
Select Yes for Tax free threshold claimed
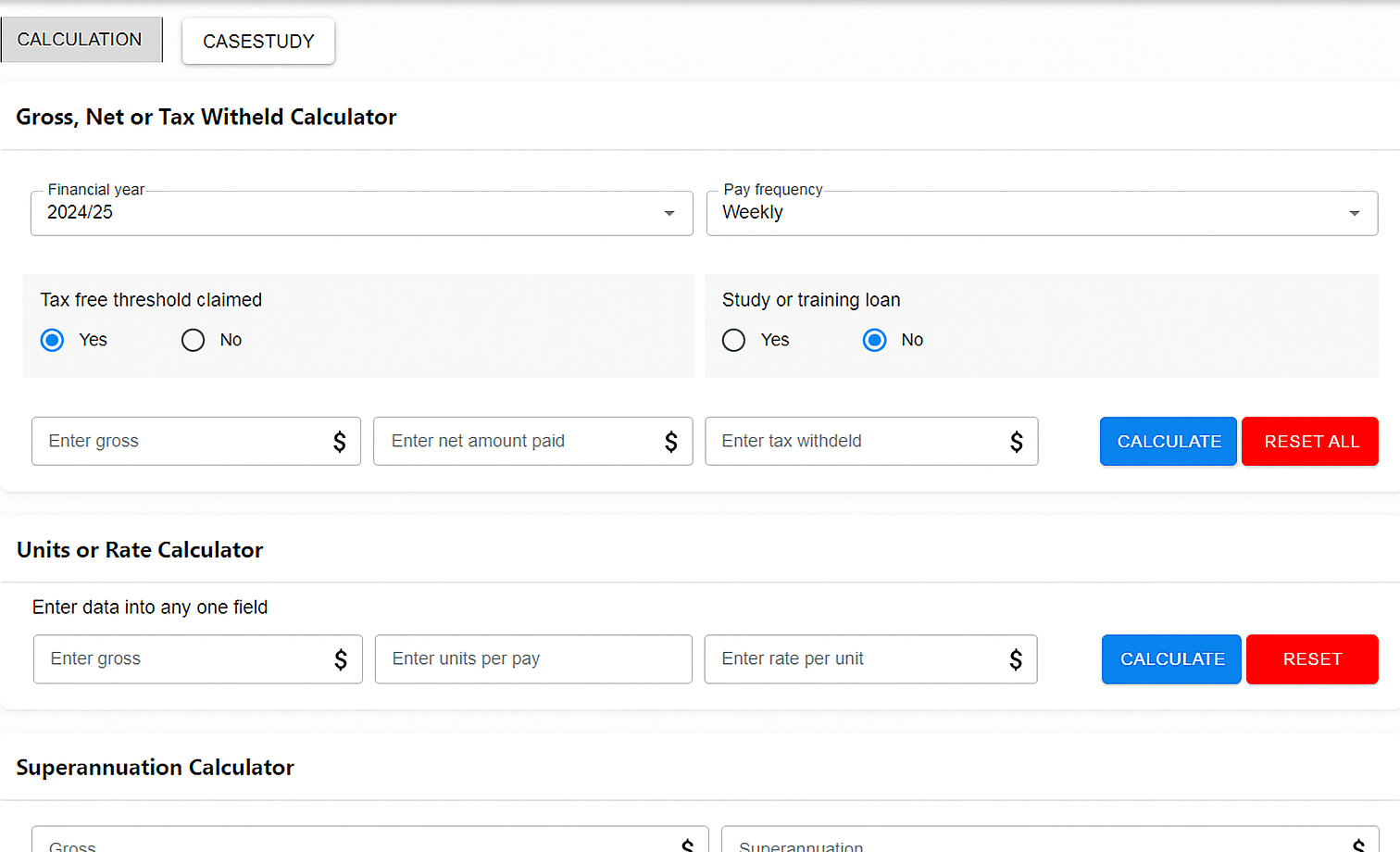point(53,340)
